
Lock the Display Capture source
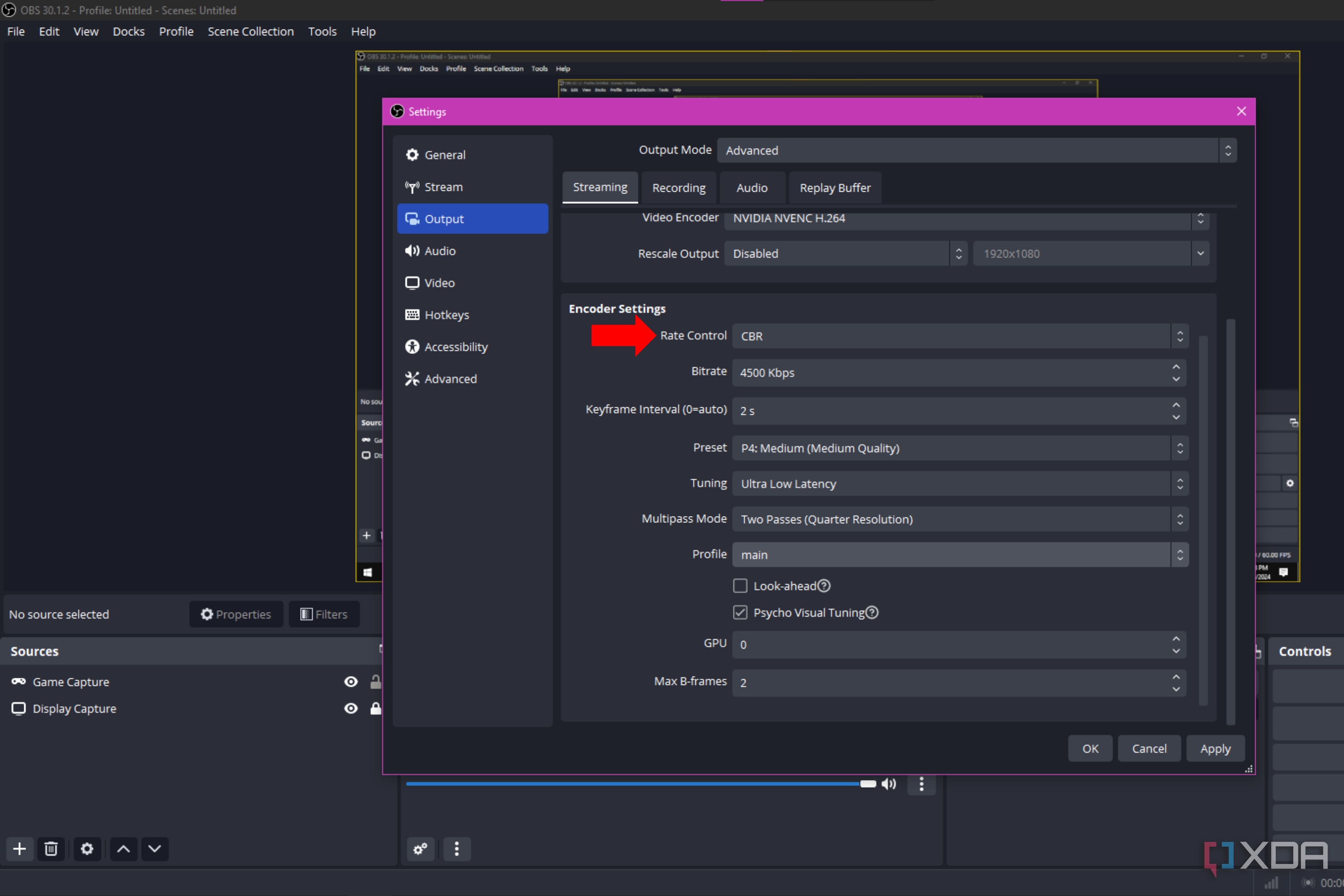(x=376, y=708)
